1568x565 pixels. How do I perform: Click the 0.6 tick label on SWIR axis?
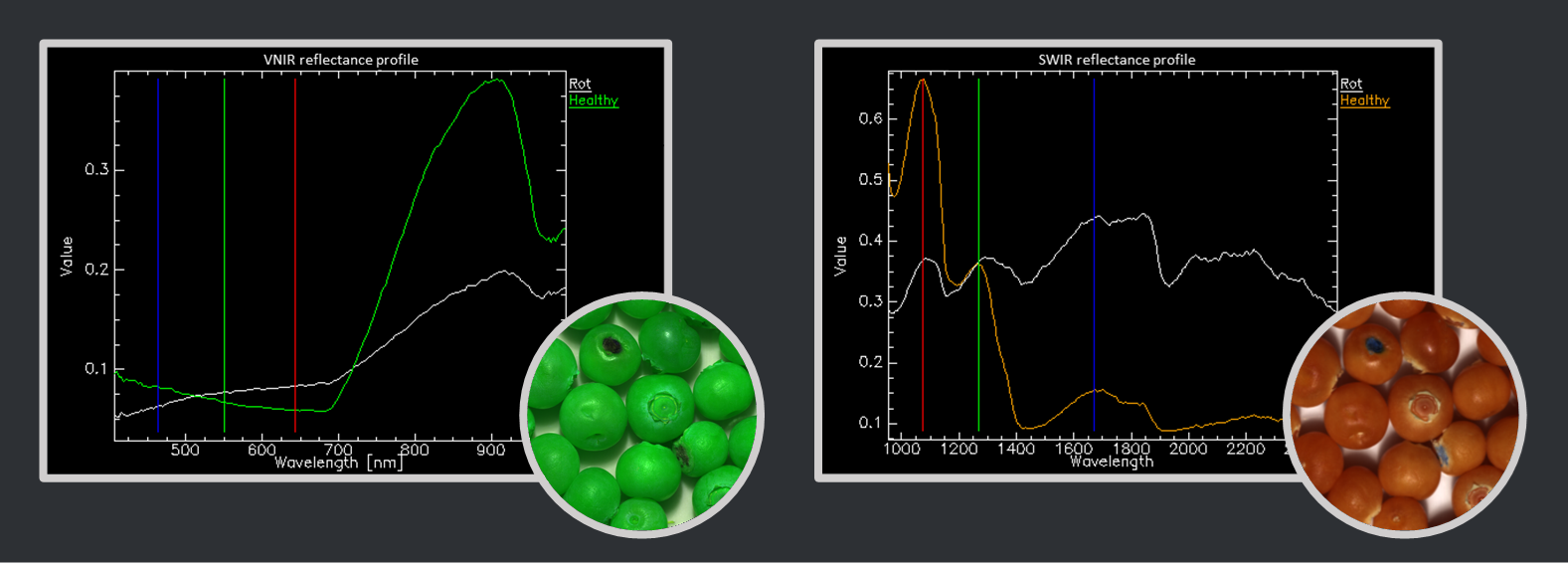point(870,119)
